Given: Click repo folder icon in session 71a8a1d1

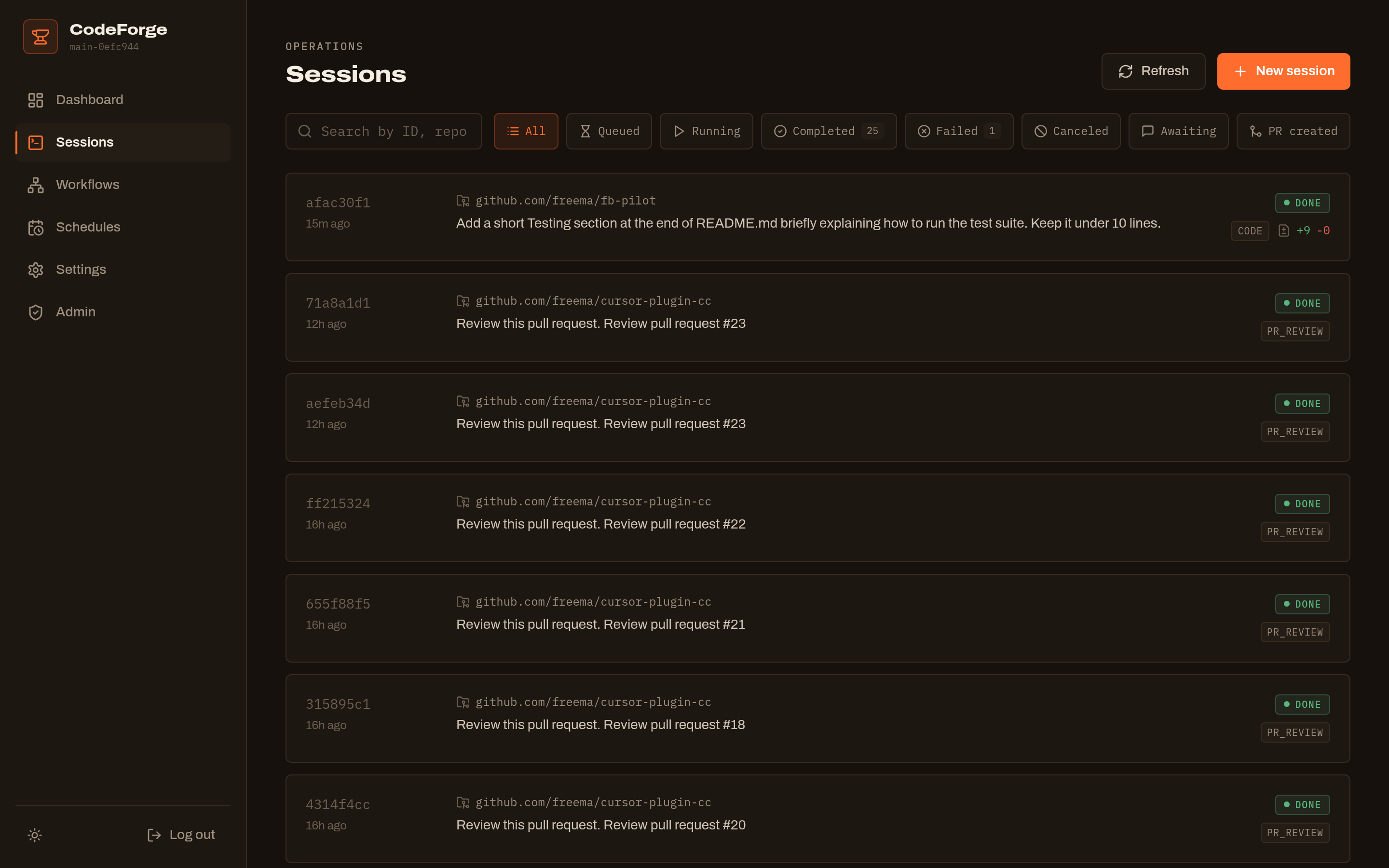Looking at the screenshot, I should [x=463, y=301].
